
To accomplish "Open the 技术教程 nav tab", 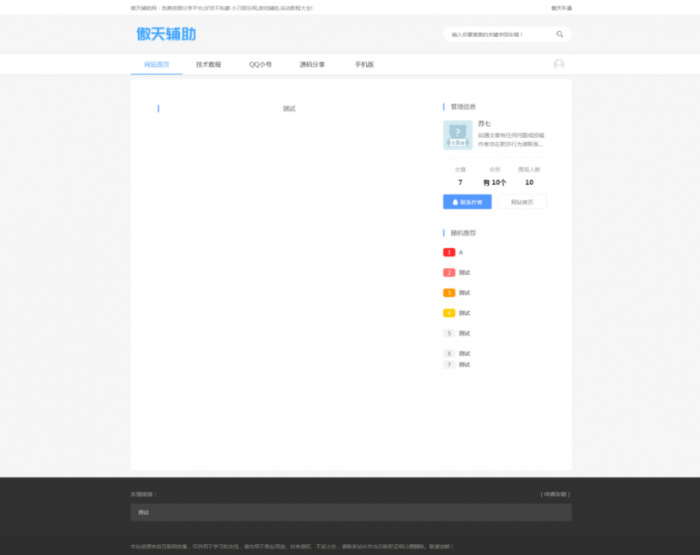I will [x=209, y=64].
